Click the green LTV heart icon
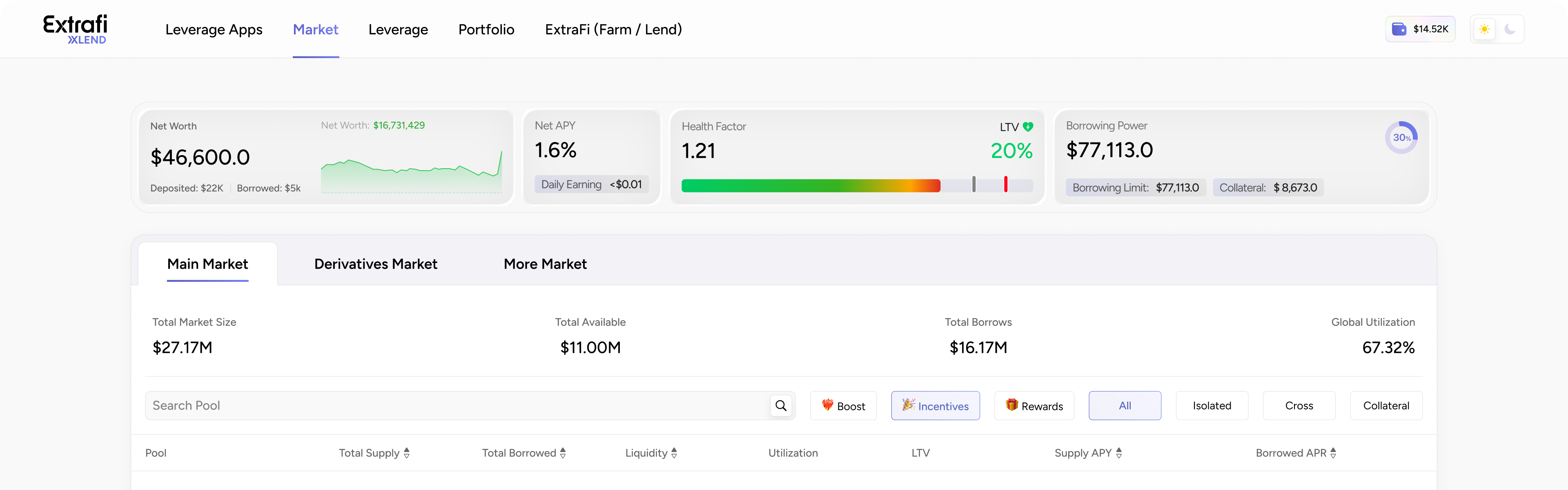The image size is (1568, 490). click(1027, 127)
